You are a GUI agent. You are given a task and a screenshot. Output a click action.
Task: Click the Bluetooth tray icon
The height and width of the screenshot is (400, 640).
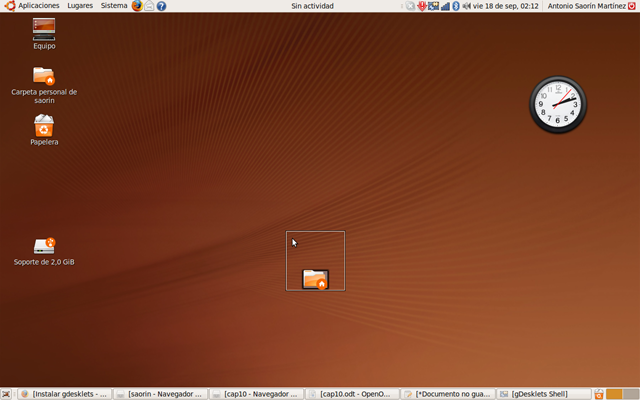point(455,6)
